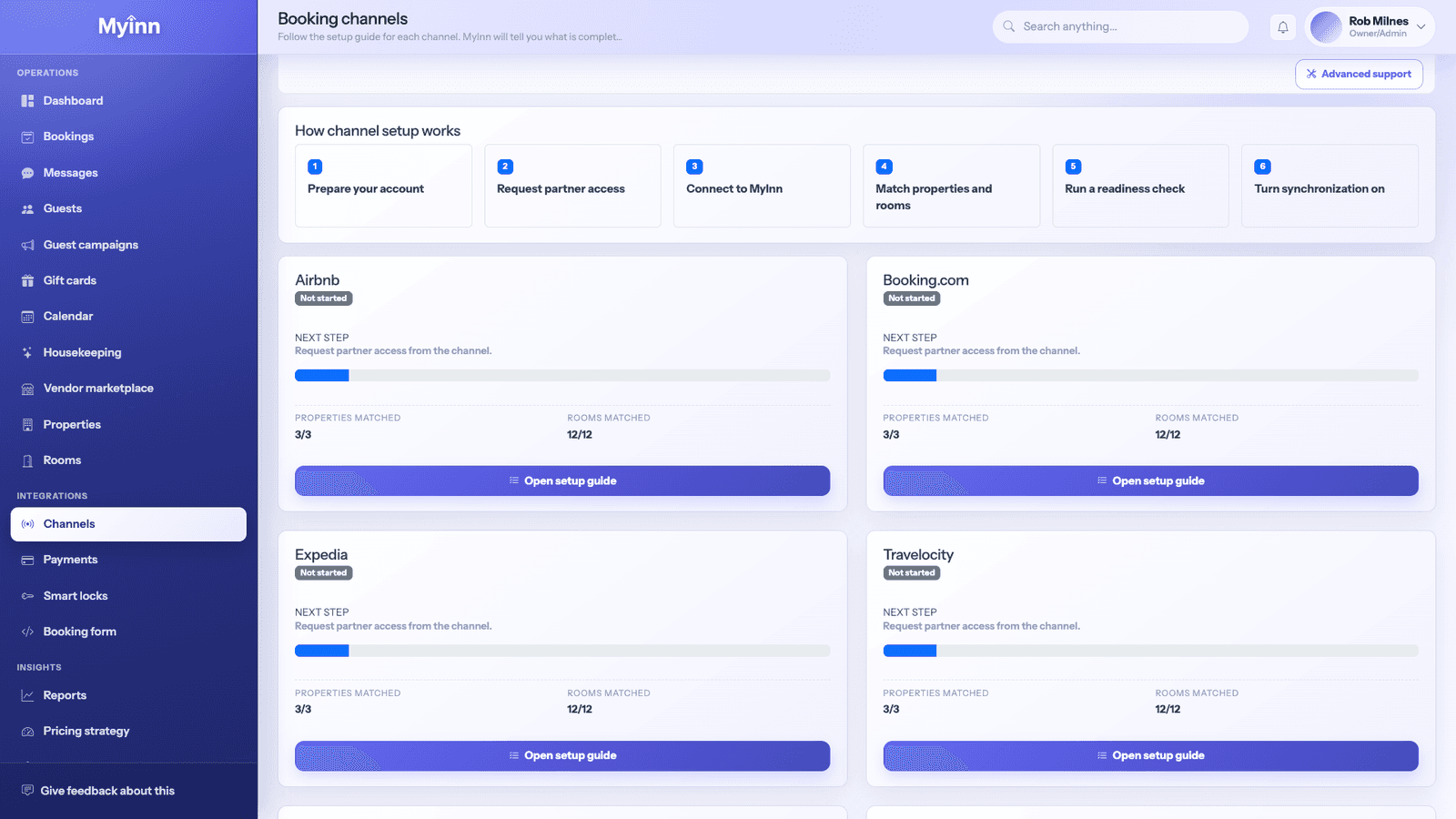Click the Gift cards present icon
The width and height of the screenshot is (1456, 819).
tap(27, 280)
